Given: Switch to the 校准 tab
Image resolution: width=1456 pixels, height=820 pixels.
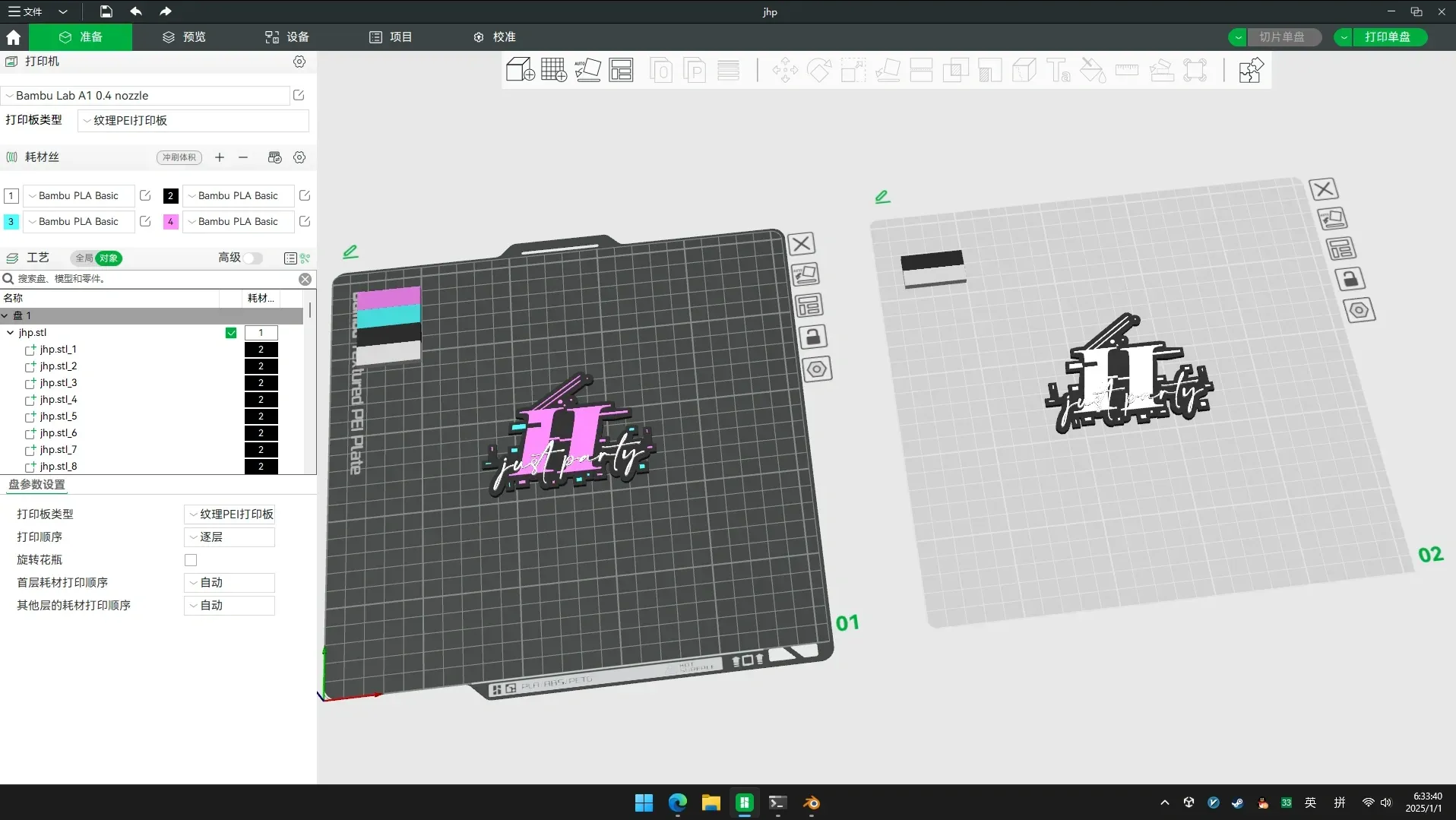Looking at the screenshot, I should (494, 37).
